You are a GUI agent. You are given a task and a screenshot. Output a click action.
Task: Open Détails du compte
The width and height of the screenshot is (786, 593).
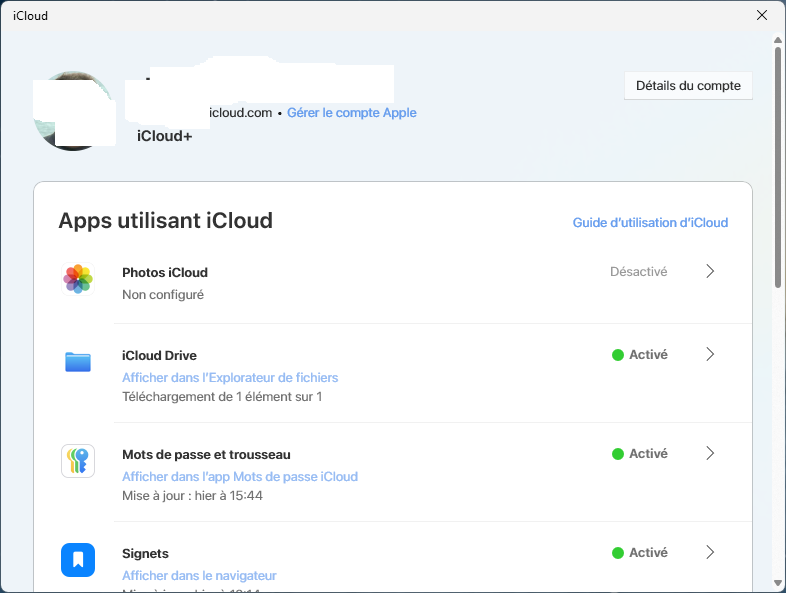(688, 86)
